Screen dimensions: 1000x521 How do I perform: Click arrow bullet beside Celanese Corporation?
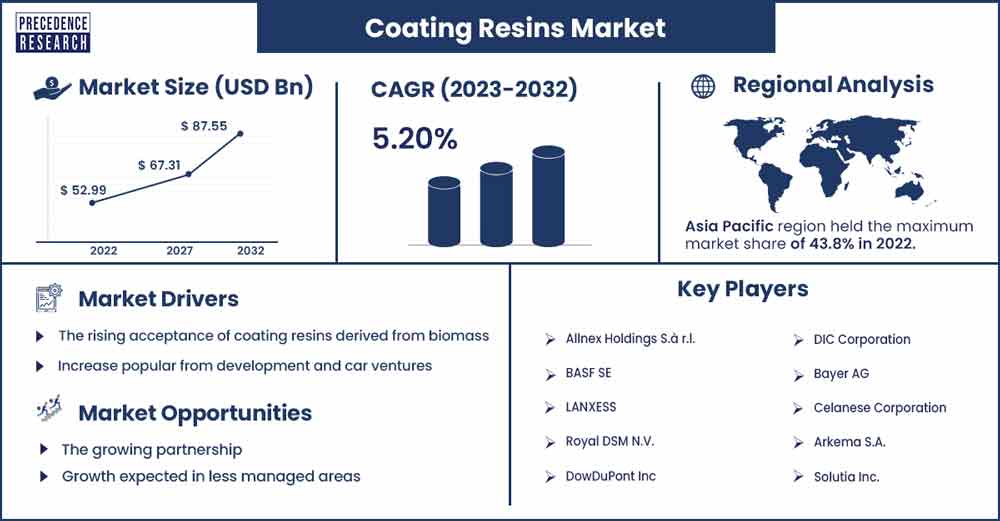(x=798, y=409)
